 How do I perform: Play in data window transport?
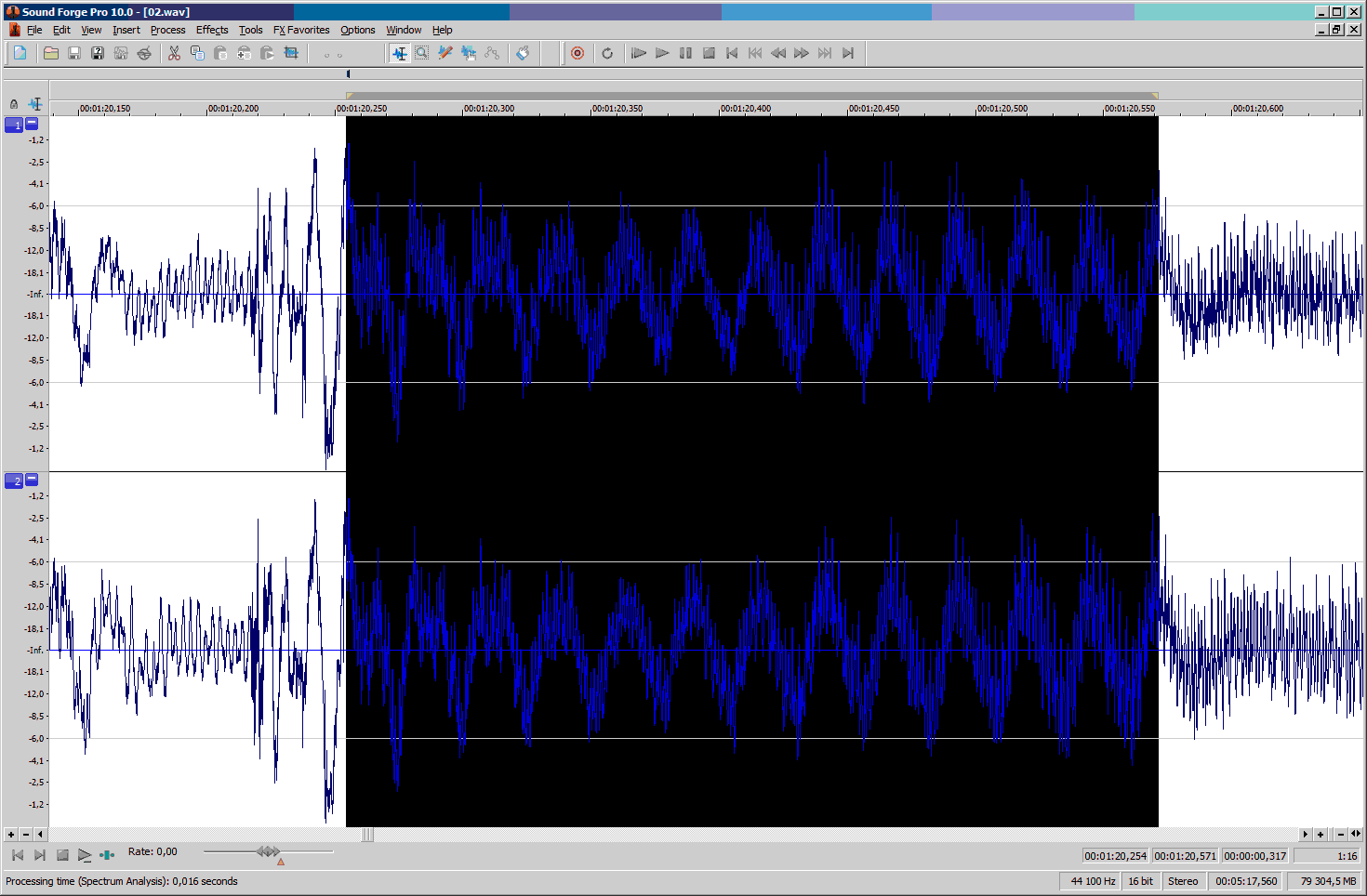(85, 855)
